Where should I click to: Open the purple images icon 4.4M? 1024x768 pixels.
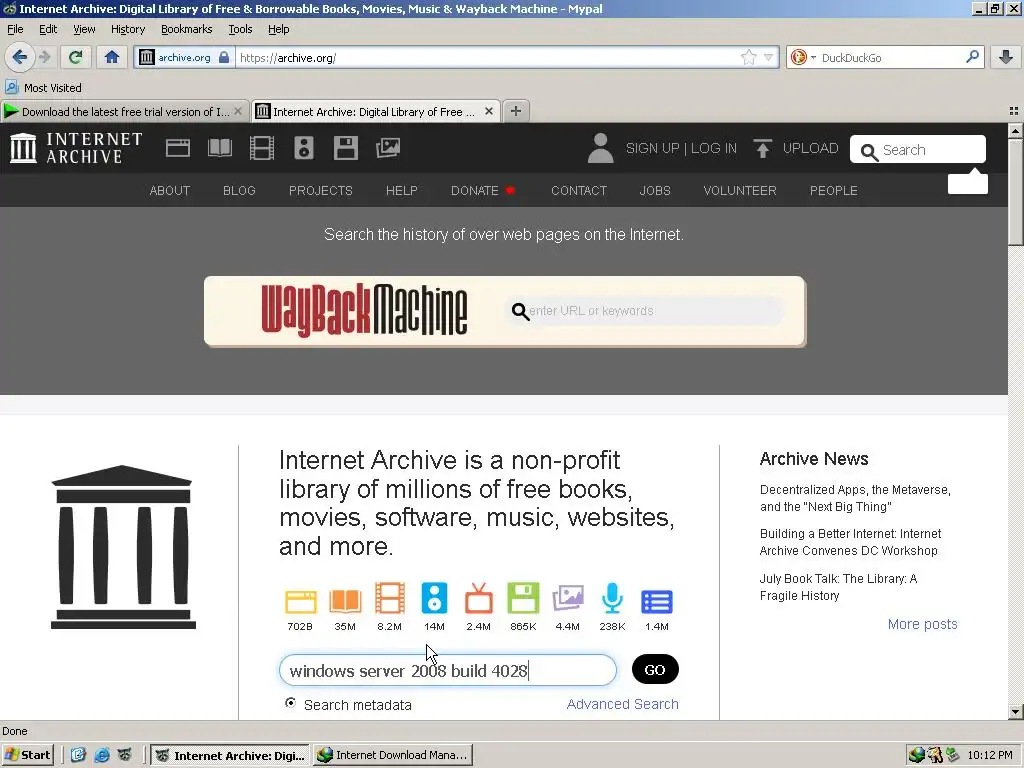click(568, 598)
